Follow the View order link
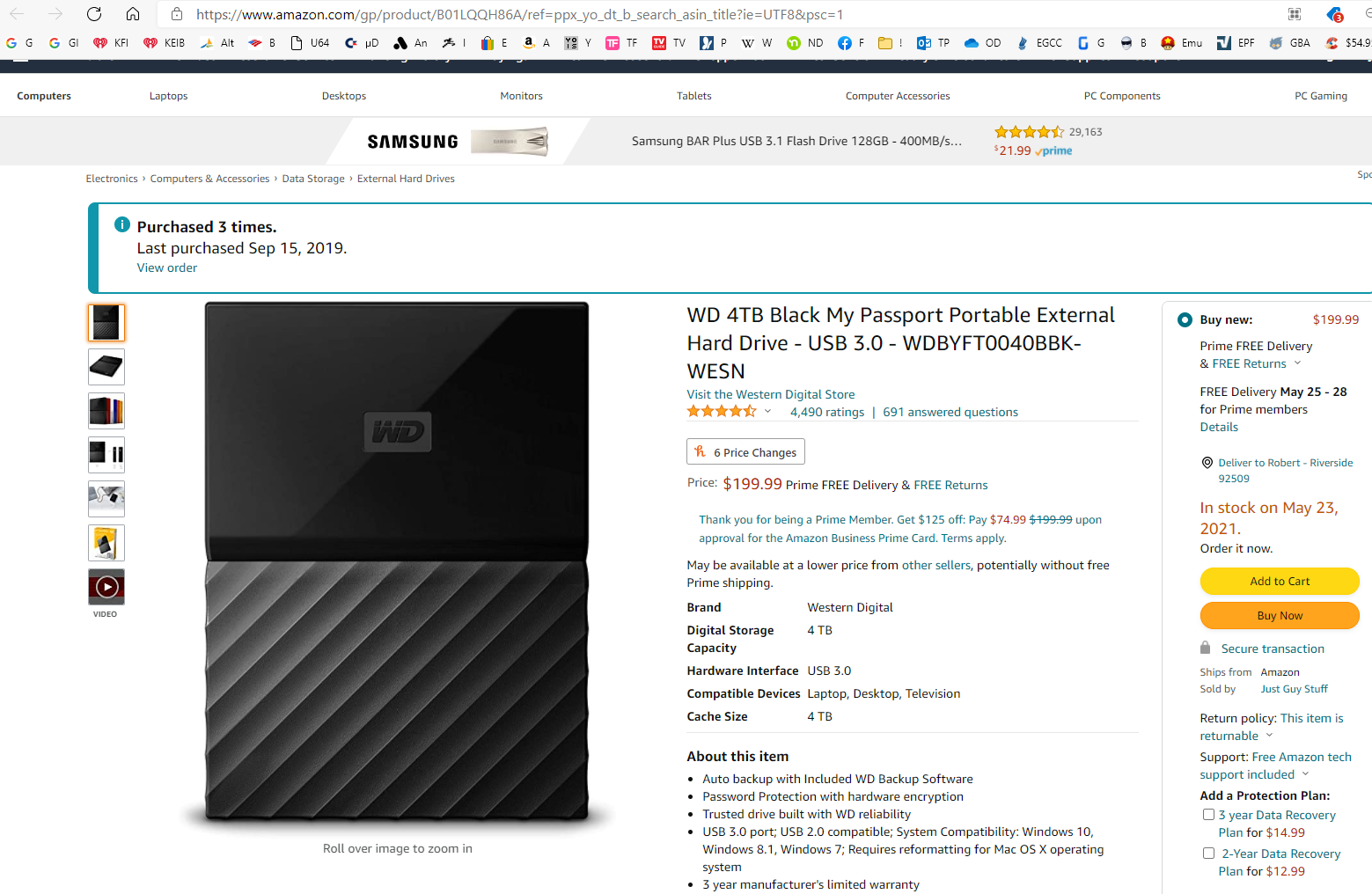The height and width of the screenshot is (894, 1372). click(x=167, y=267)
